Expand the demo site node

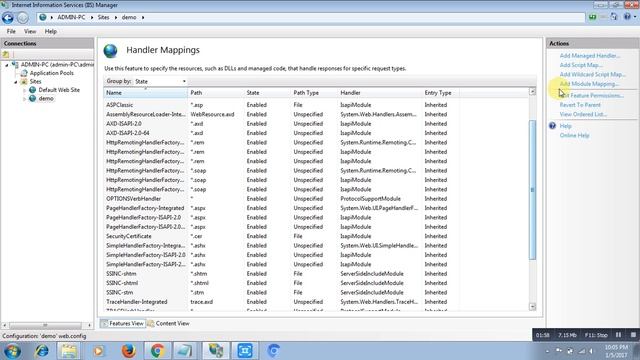(x=24, y=99)
